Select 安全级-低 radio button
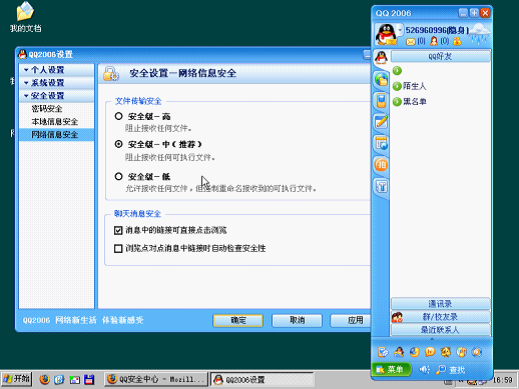This screenshot has height=389, width=519. pos(118,176)
